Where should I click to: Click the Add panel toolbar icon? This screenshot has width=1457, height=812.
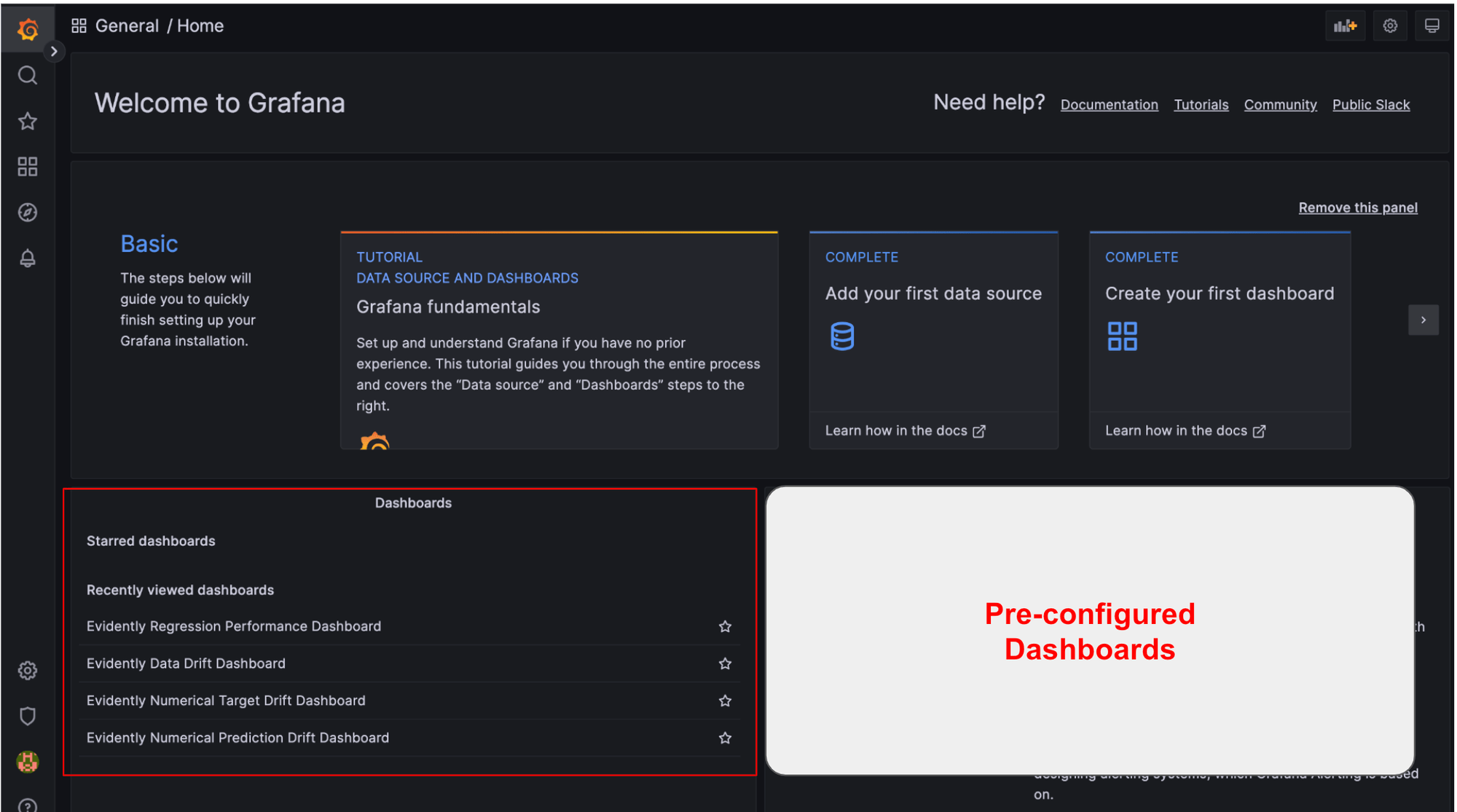click(1345, 25)
